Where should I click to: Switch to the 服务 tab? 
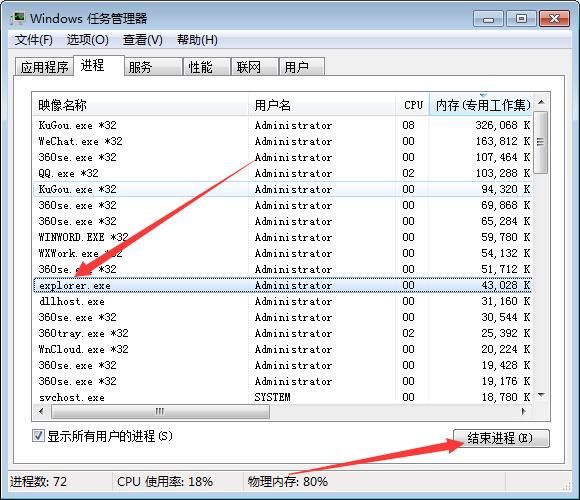[x=153, y=67]
